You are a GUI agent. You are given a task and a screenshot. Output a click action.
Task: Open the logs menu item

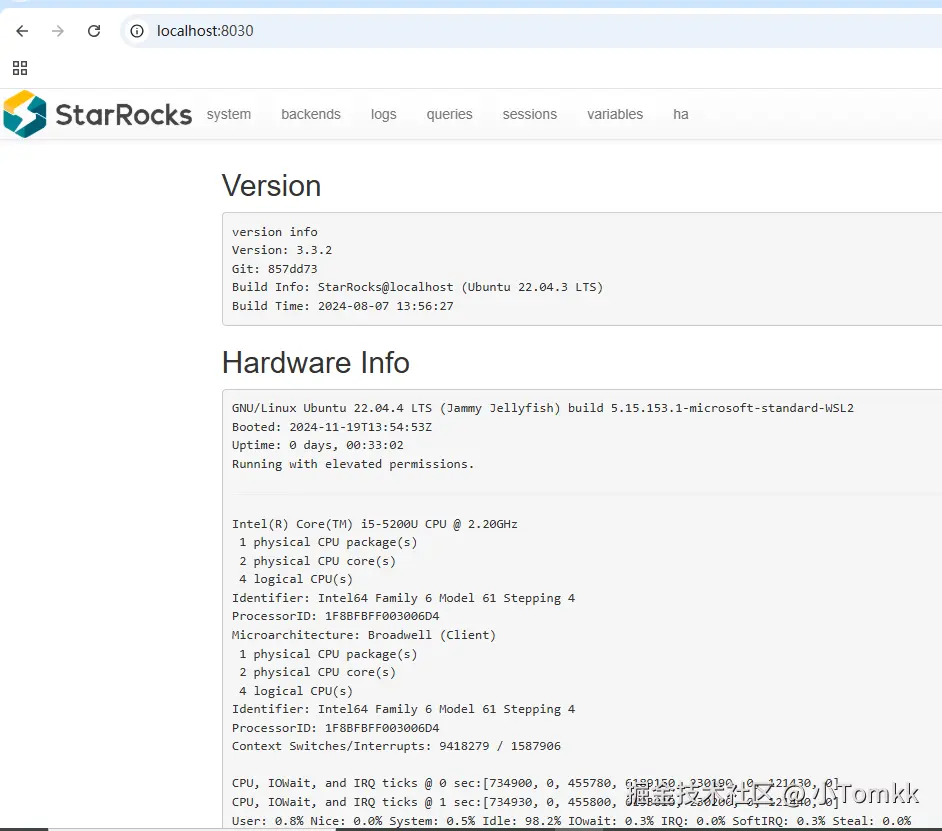point(383,114)
